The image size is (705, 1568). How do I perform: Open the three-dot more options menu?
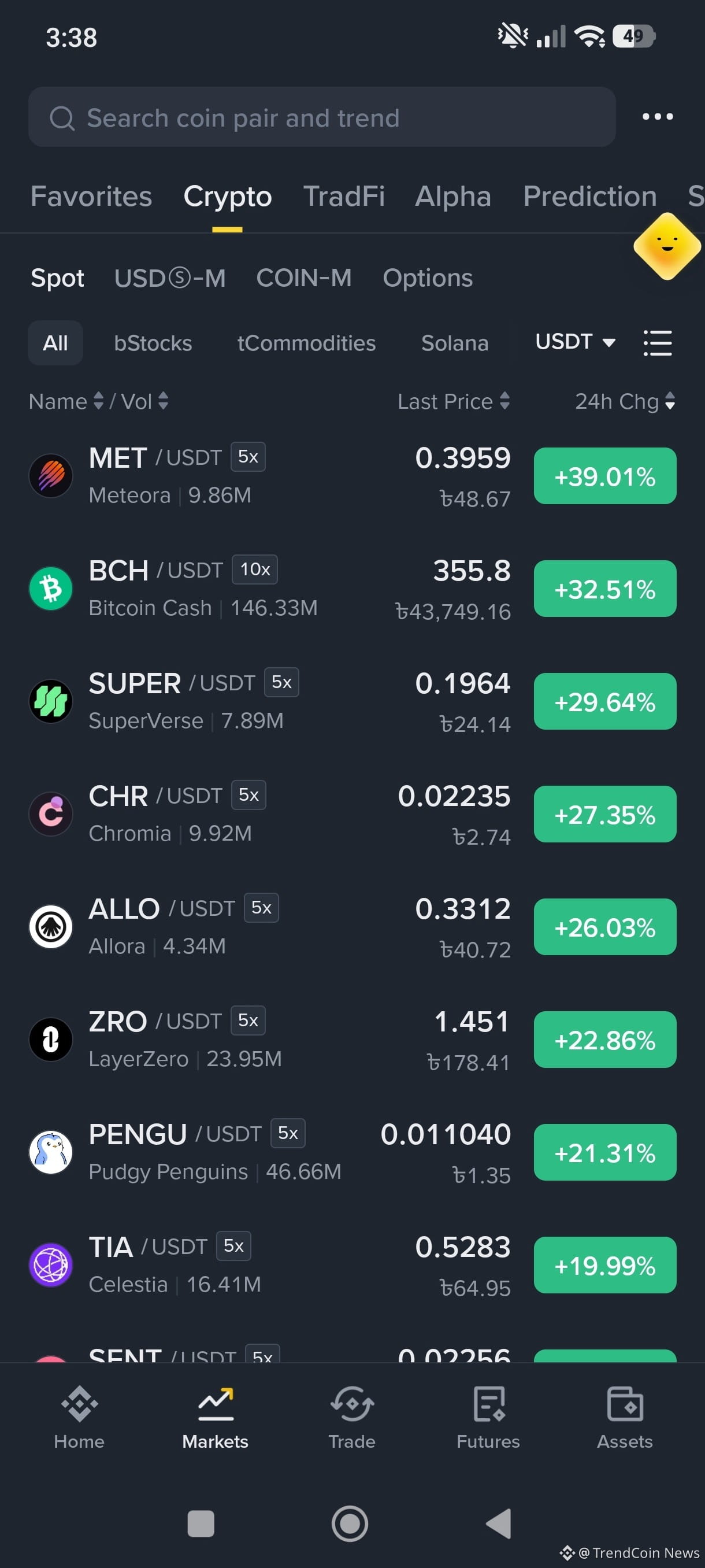click(x=658, y=116)
